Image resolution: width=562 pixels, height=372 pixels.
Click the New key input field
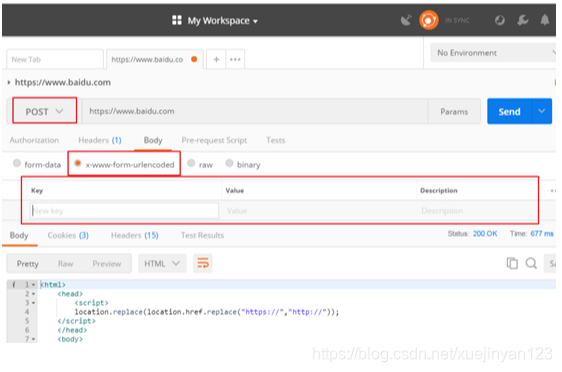coord(124,211)
